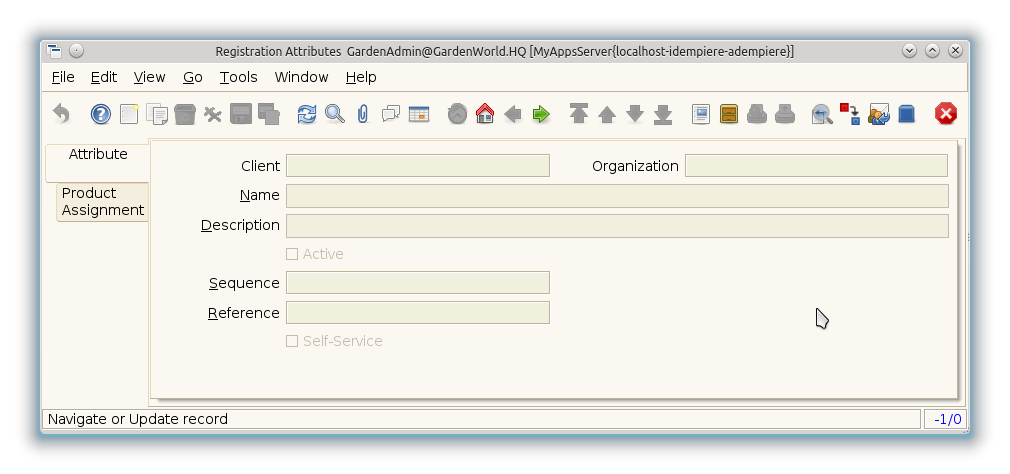Click the Description text field
The width and height of the screenshot is (1010, 474).
[x=616, y=226]
